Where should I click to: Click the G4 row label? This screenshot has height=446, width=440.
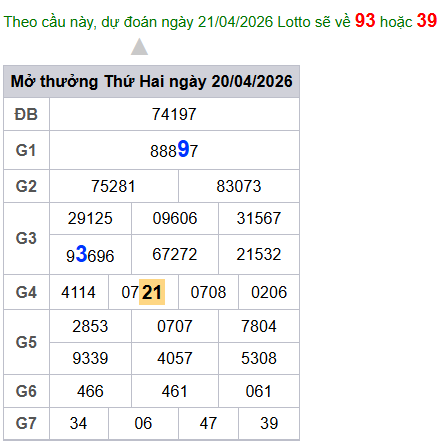coord(26,292)
